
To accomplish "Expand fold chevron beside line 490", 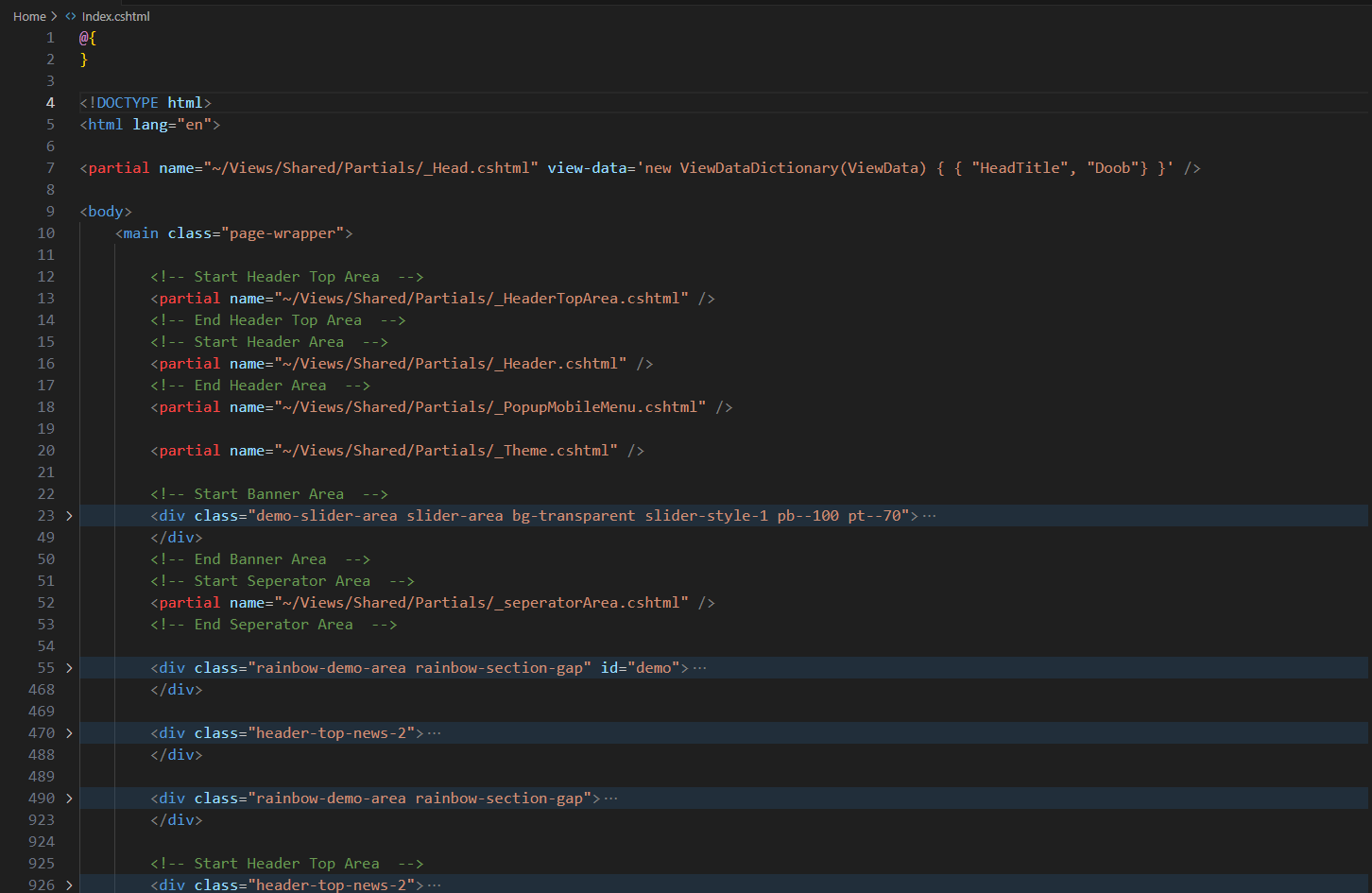I will [69, 799].
